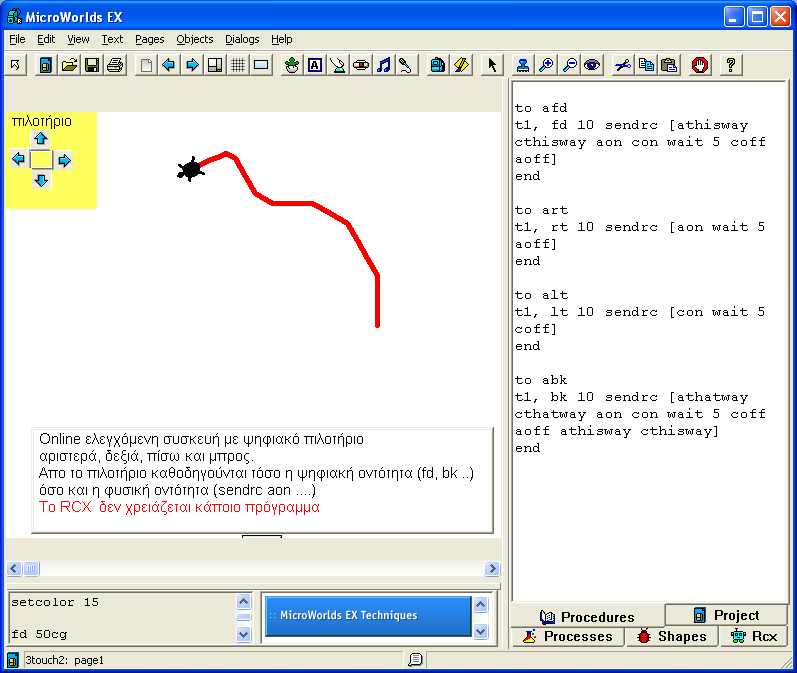Open the melody editor music note icon
The height and width of the screenshot is (673, 797).
(x=384, y=65)
